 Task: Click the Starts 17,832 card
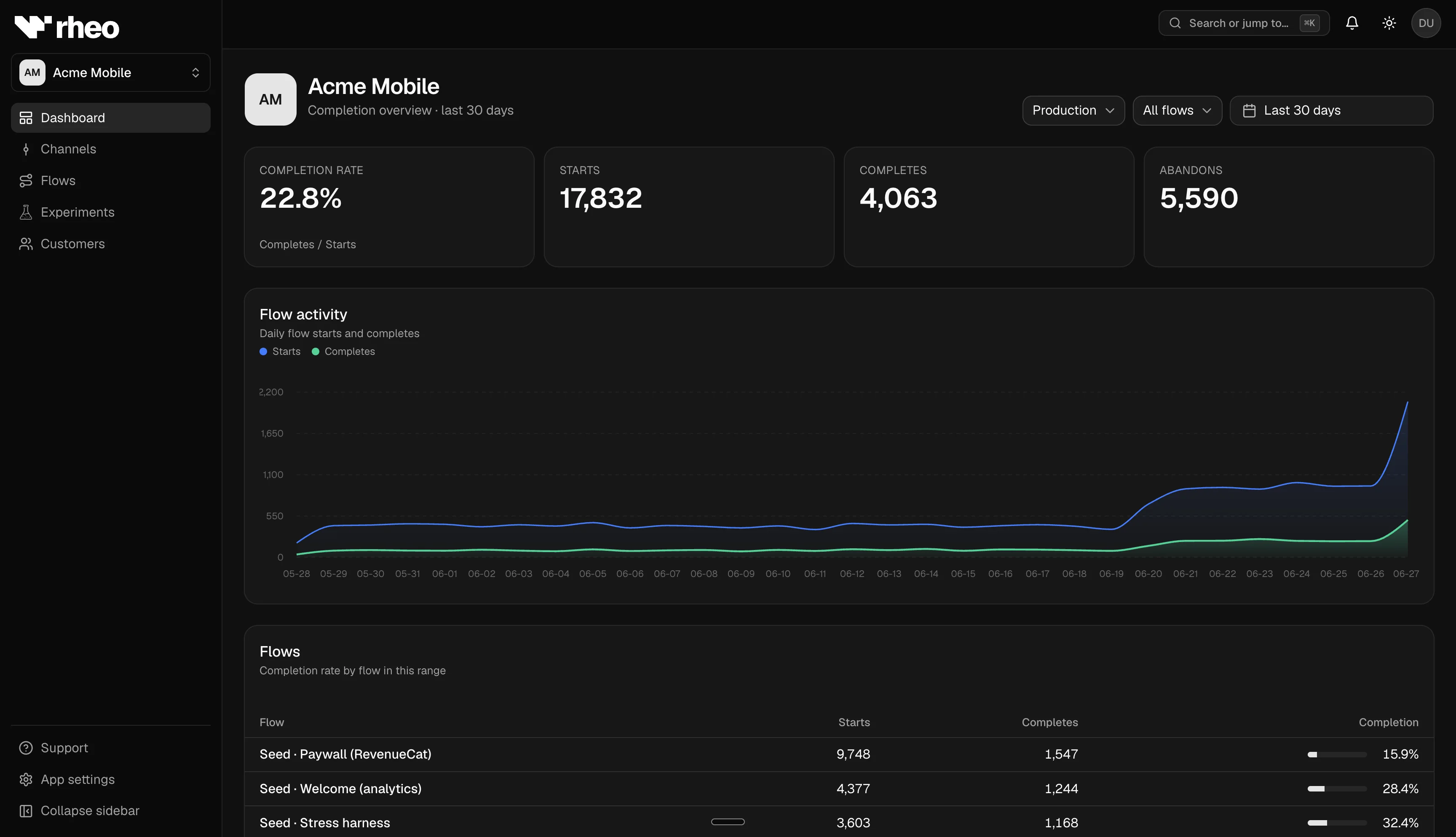click(689, 207)
